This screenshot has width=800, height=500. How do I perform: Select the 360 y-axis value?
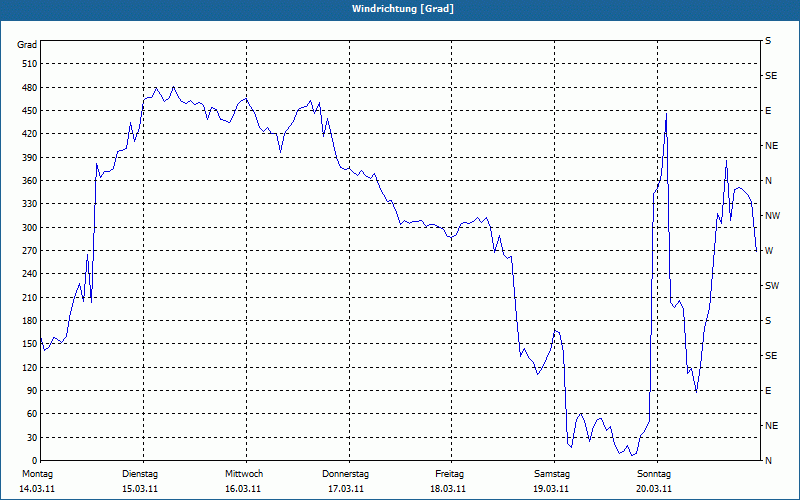[x=30, y=181]
